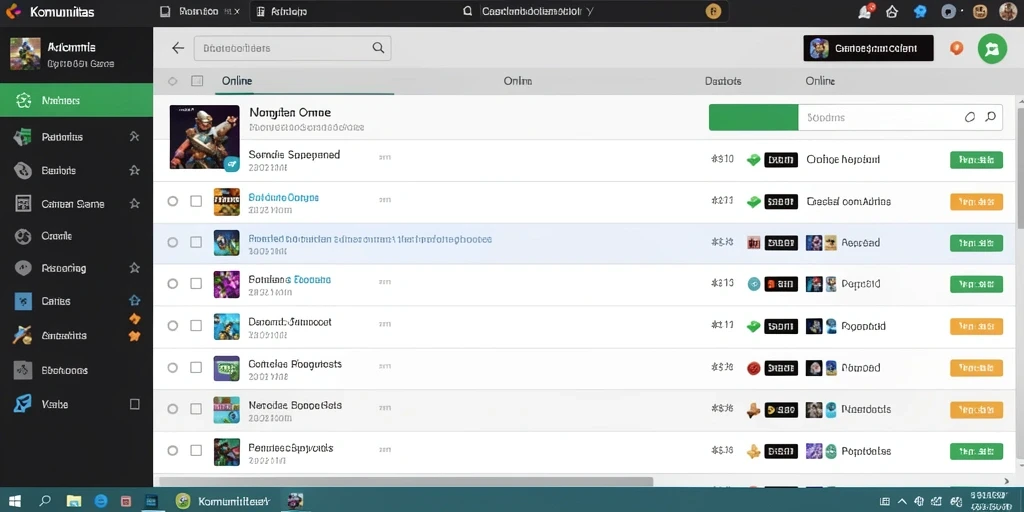Open the Windows Start button in the taskbar
The width and height of the screenshot is (1024, 512).
point(14,501)
